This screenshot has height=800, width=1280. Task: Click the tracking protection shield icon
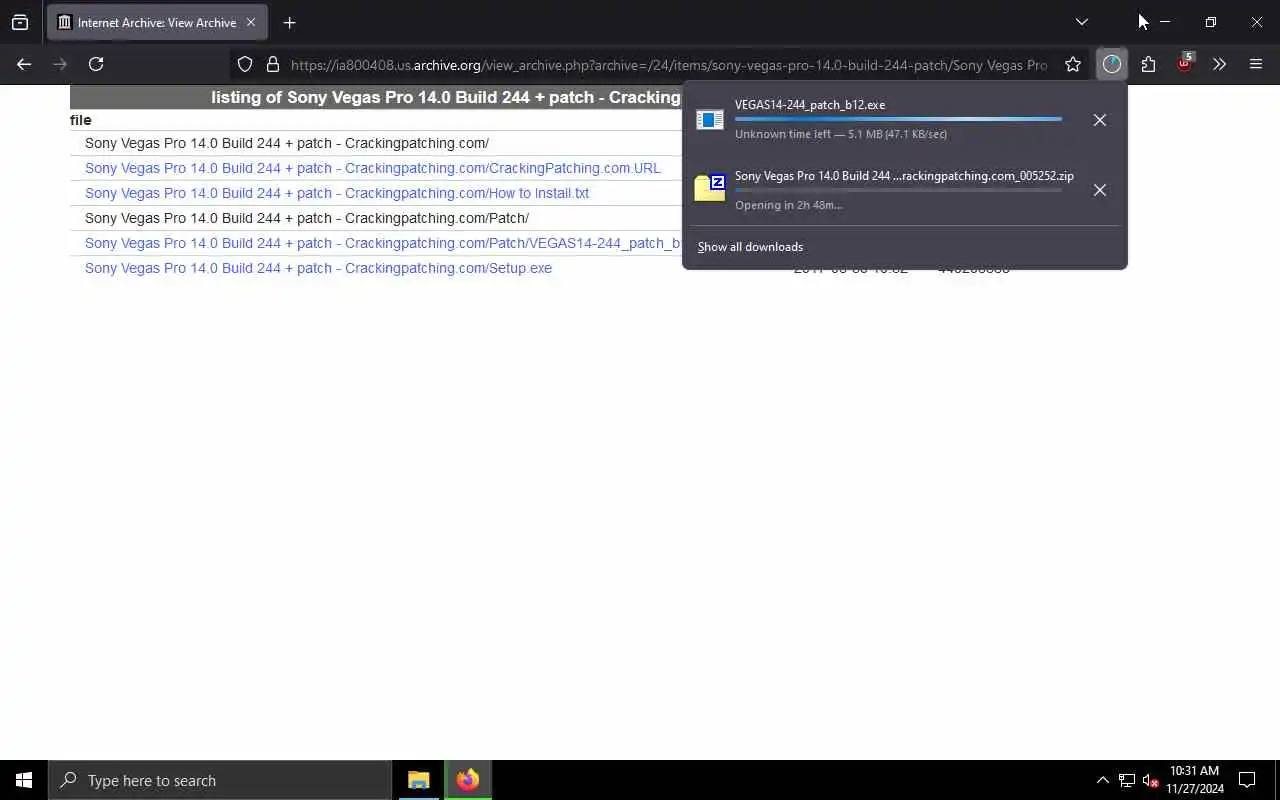tap(245, 64)
